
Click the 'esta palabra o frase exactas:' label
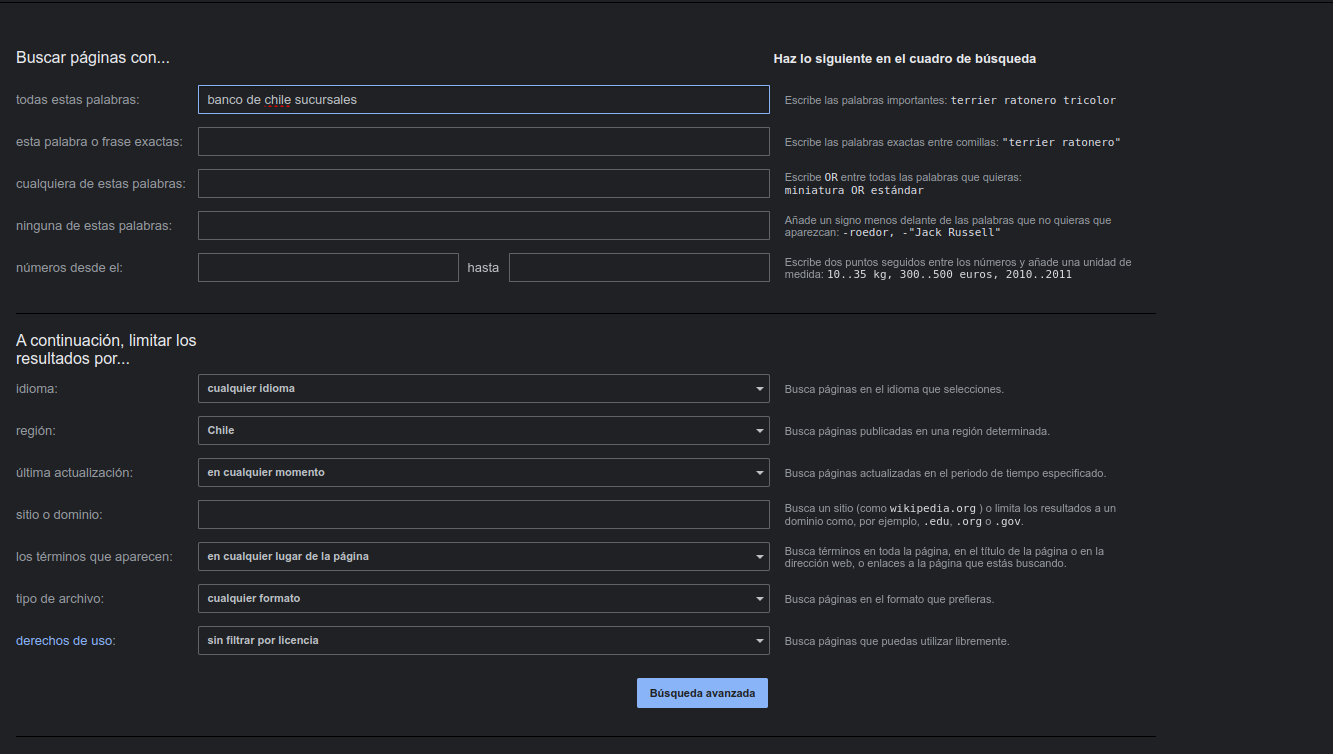click(99, 142)
